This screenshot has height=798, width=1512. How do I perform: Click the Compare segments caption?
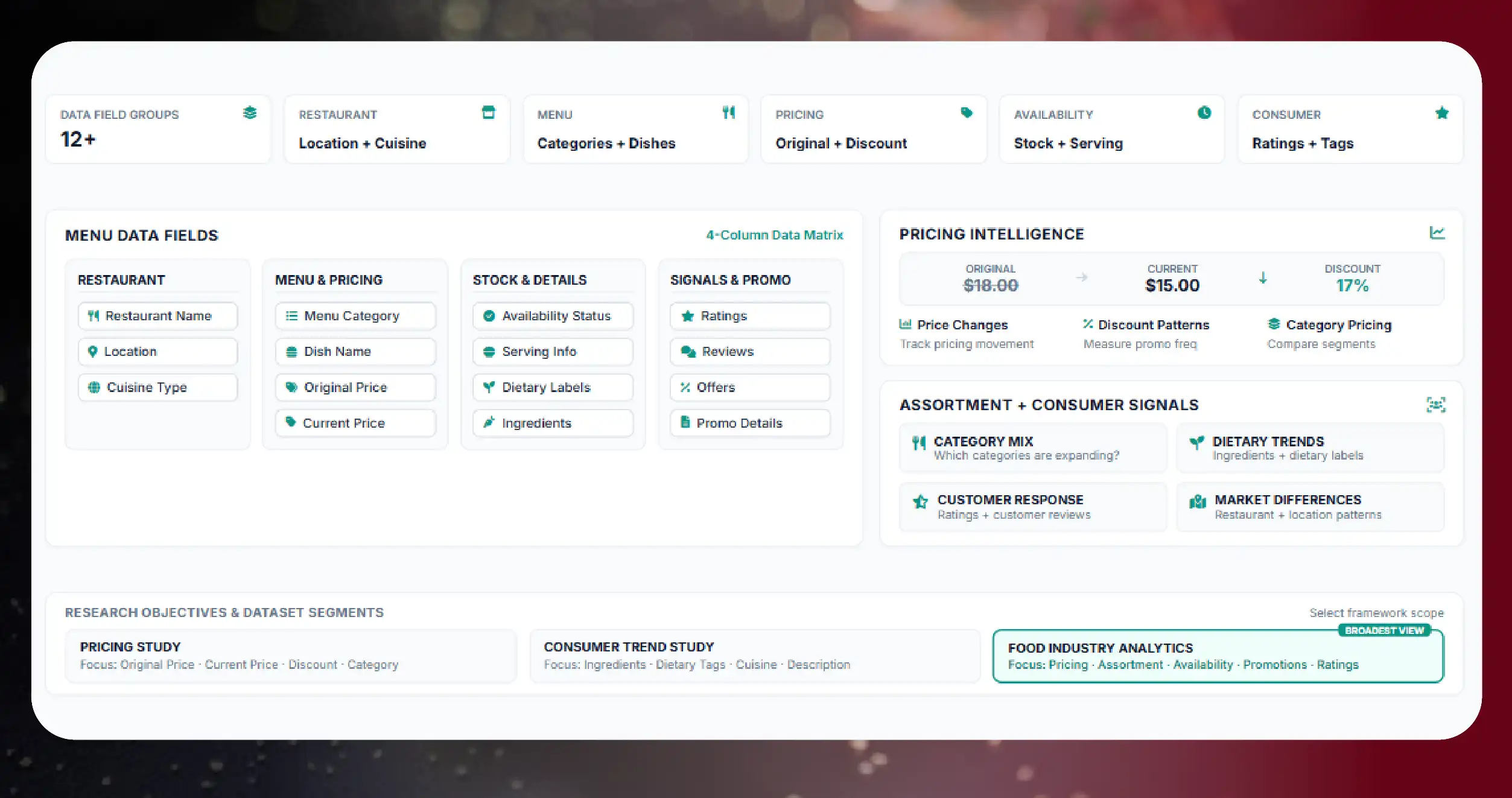point(1321,344)
